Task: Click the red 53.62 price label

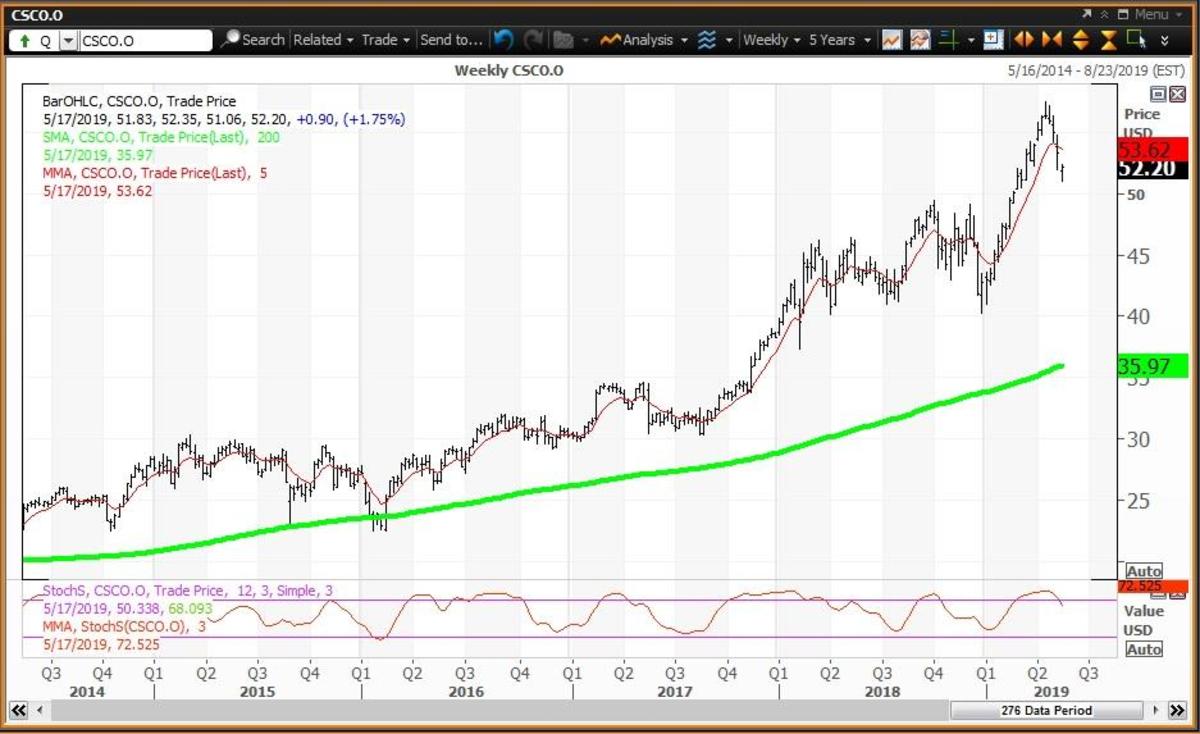Action: pos(1151,150)
